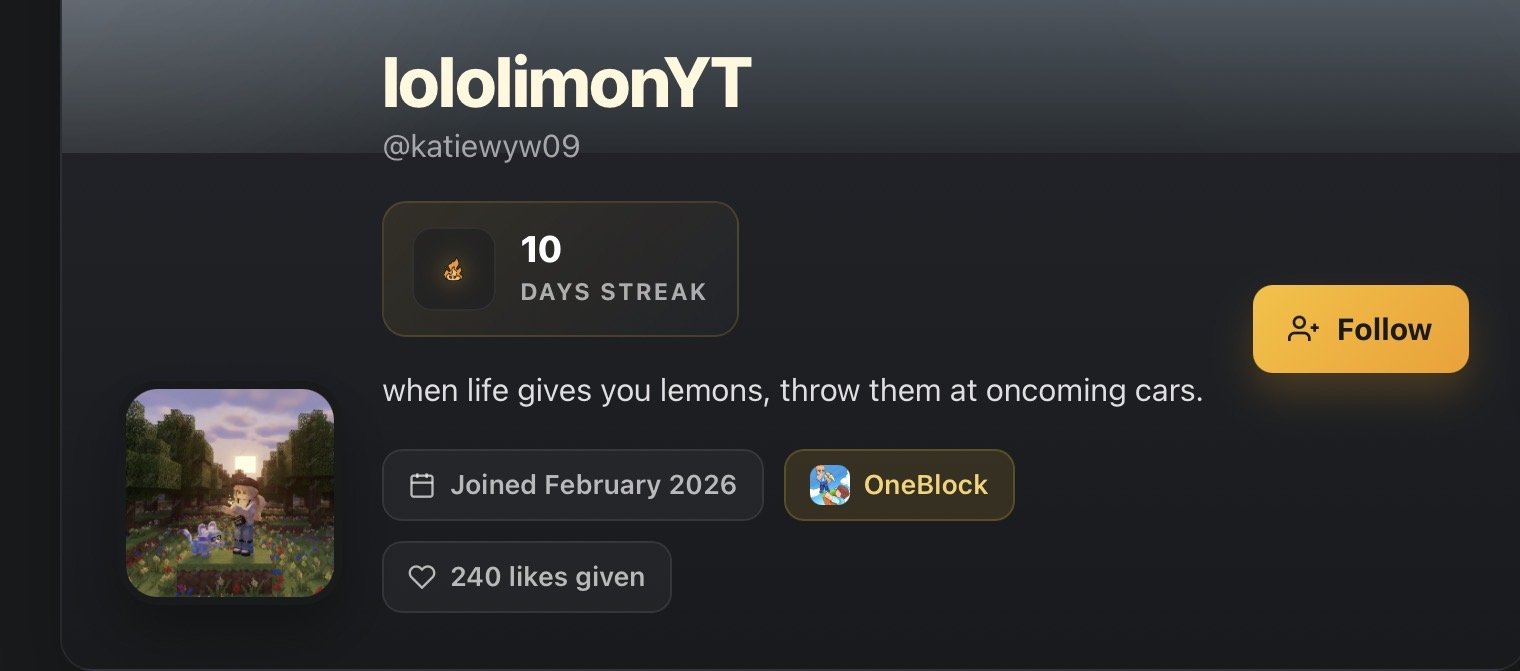The height and width of the screenshot is (671, 1520).
Task: Open the OneBlock text label
Action: tap(925, 485)
